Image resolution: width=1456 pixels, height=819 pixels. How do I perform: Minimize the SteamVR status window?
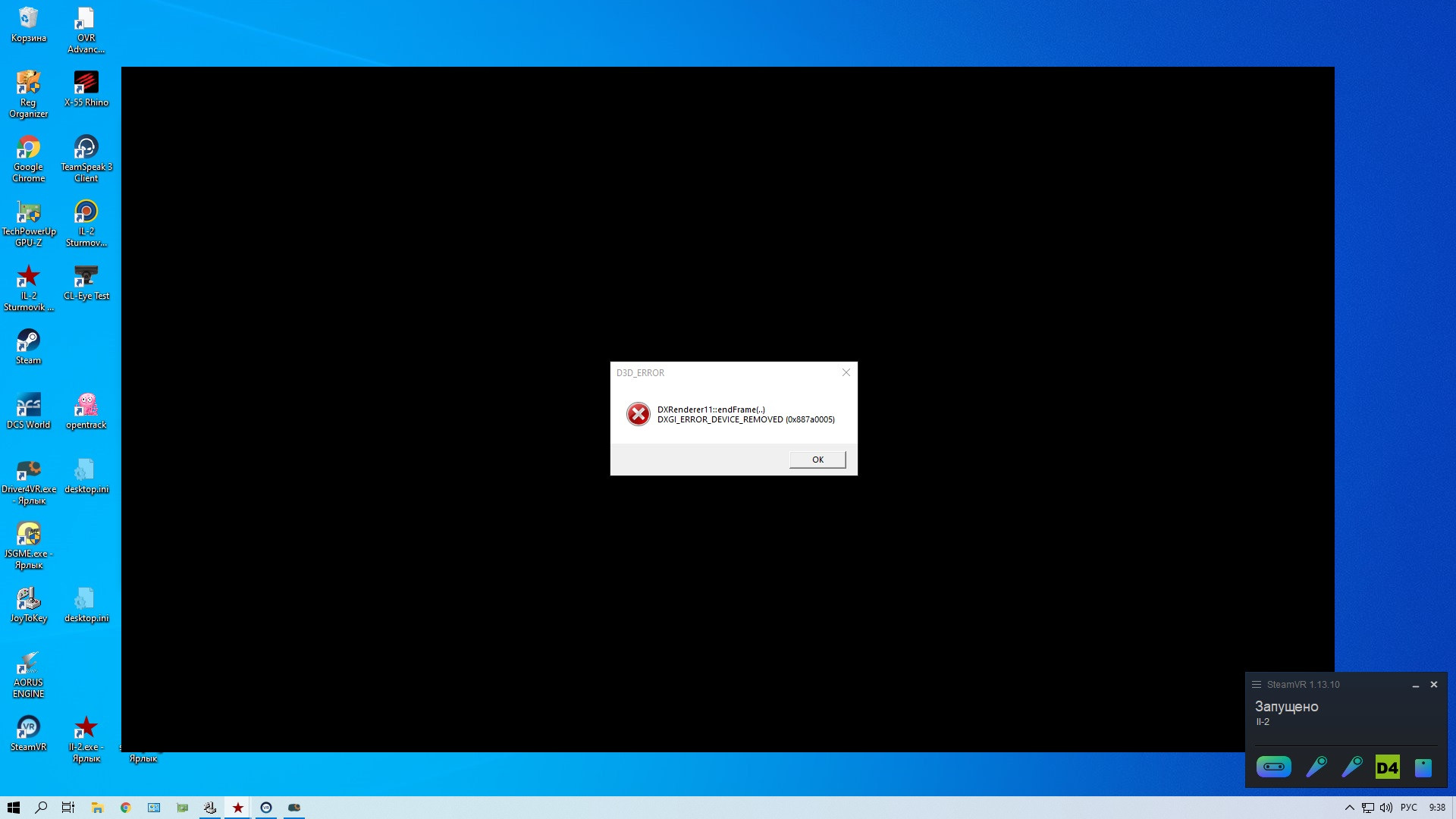(1415, 685)
